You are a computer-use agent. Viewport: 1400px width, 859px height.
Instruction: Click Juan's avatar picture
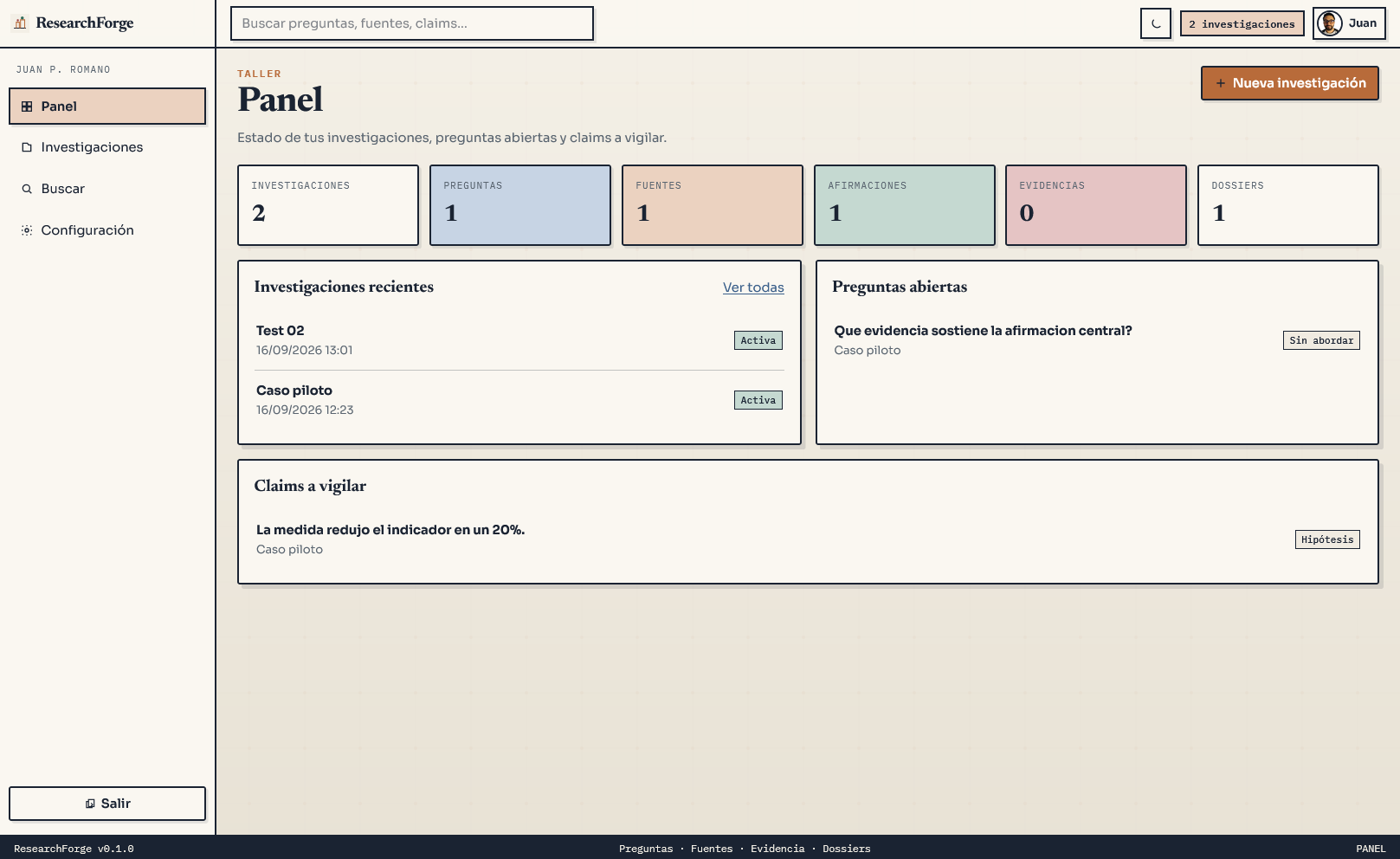point(1330,23)
